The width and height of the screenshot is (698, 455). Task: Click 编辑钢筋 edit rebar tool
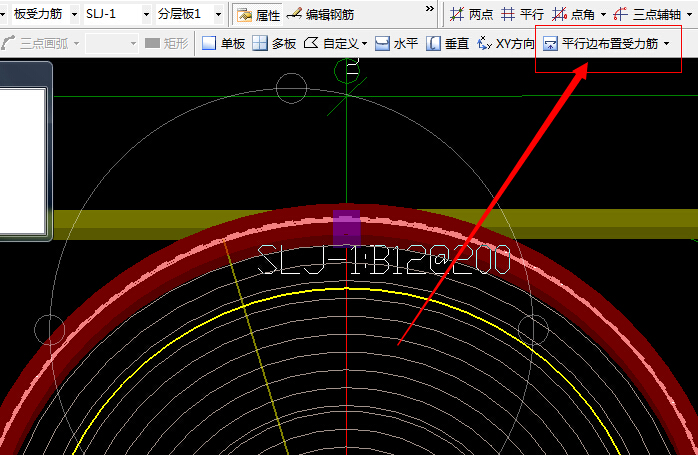click(x=321, y=15)
